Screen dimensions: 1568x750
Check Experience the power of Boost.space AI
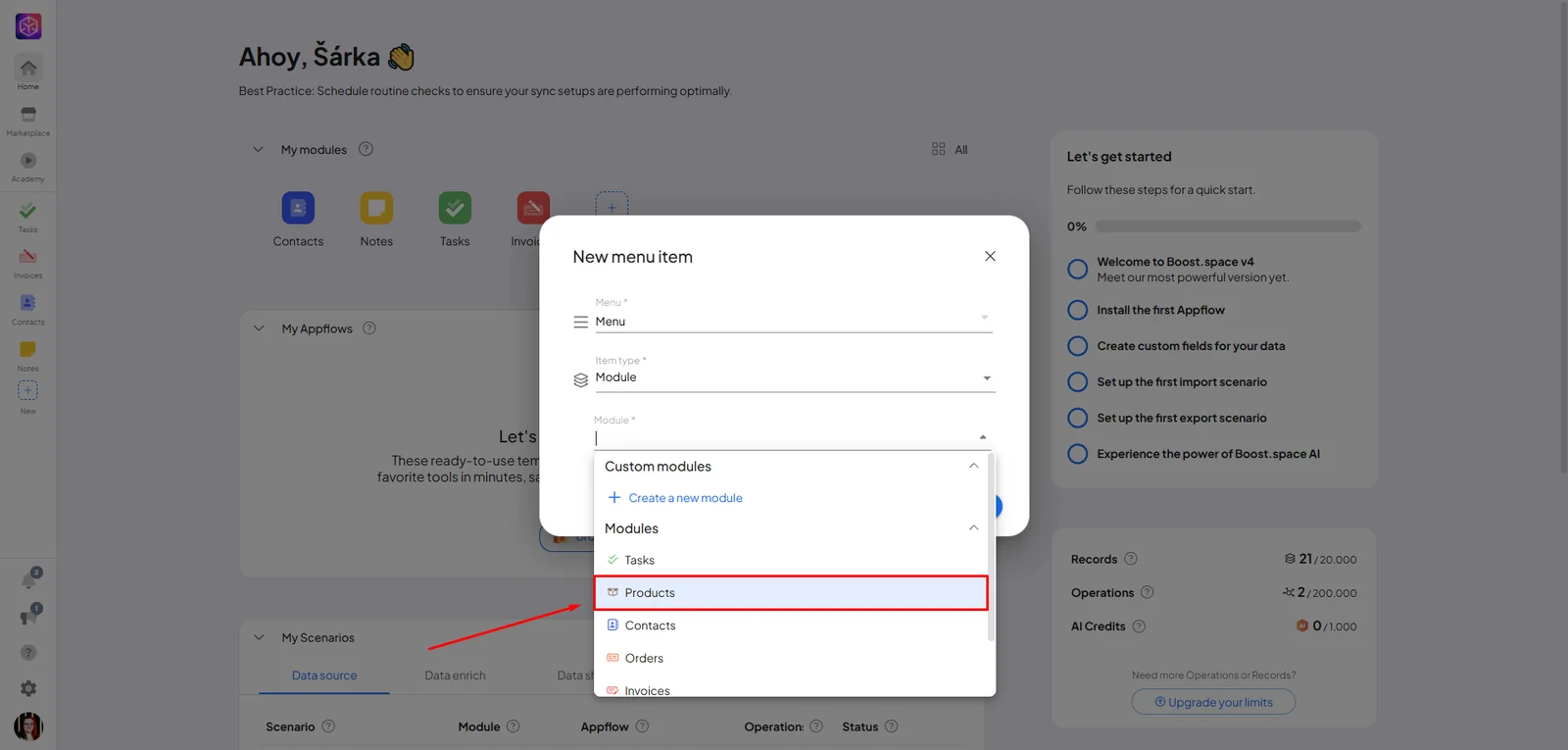click(x=1078, y=454)
